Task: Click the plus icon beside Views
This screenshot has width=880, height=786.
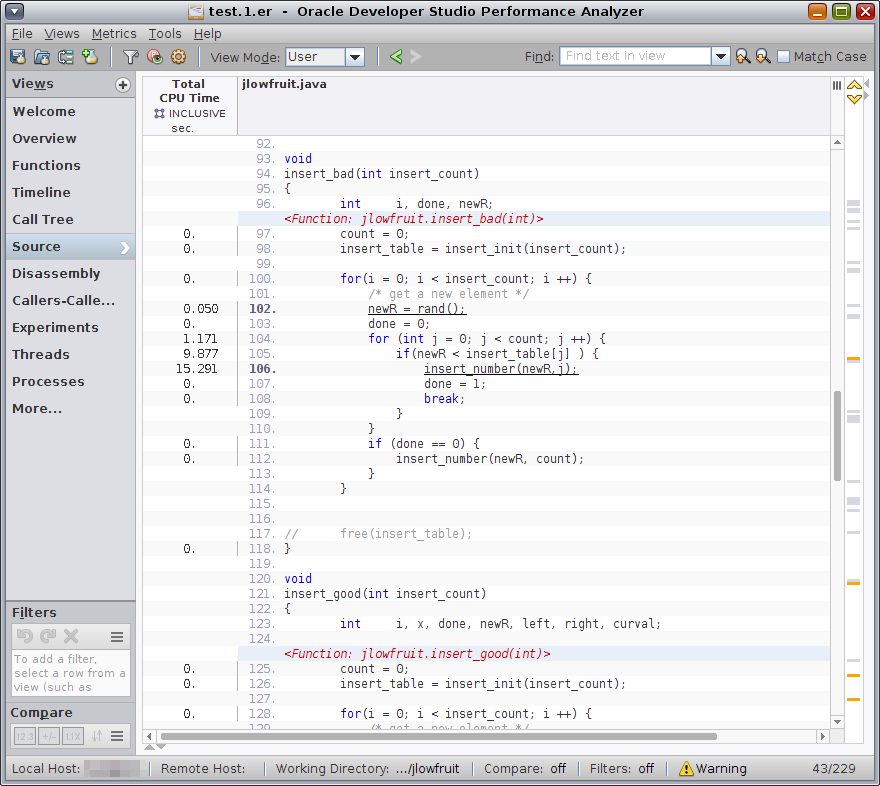Action: click(x=123, y=85)
